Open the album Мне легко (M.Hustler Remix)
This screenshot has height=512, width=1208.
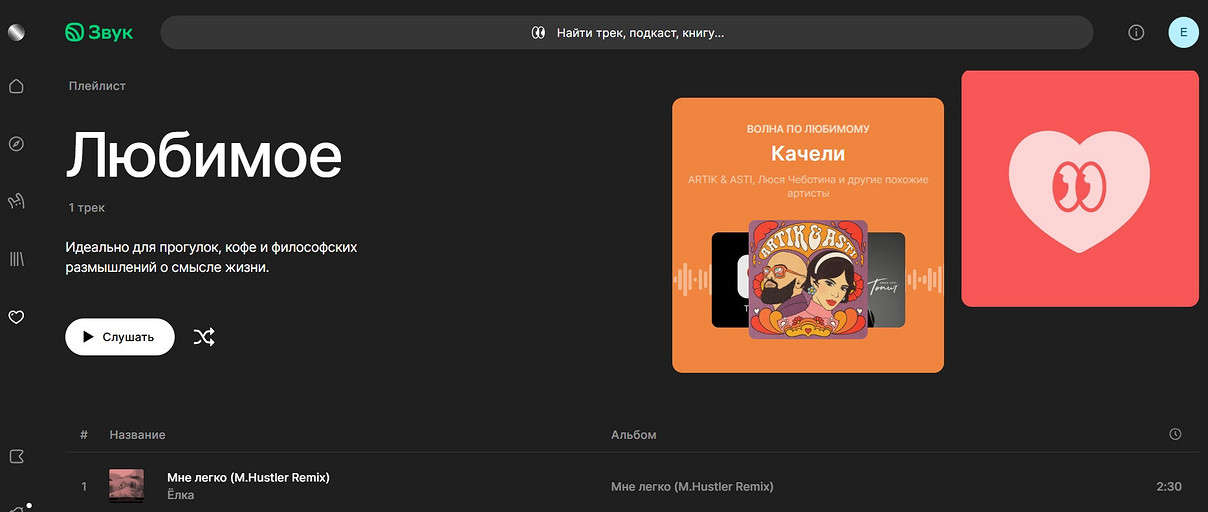692,487
